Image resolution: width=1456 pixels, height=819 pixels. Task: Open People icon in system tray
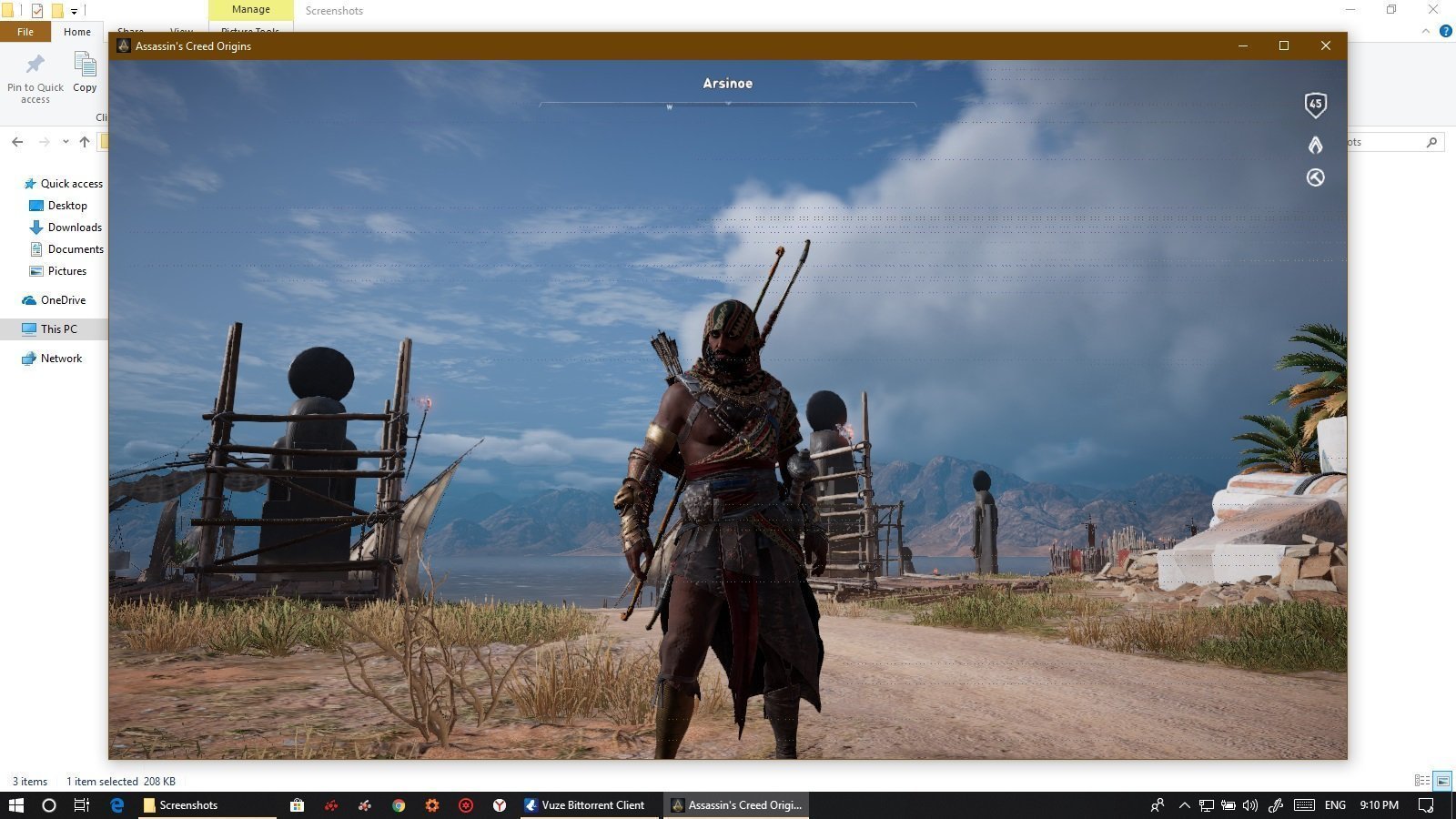tap(1158, 805)
